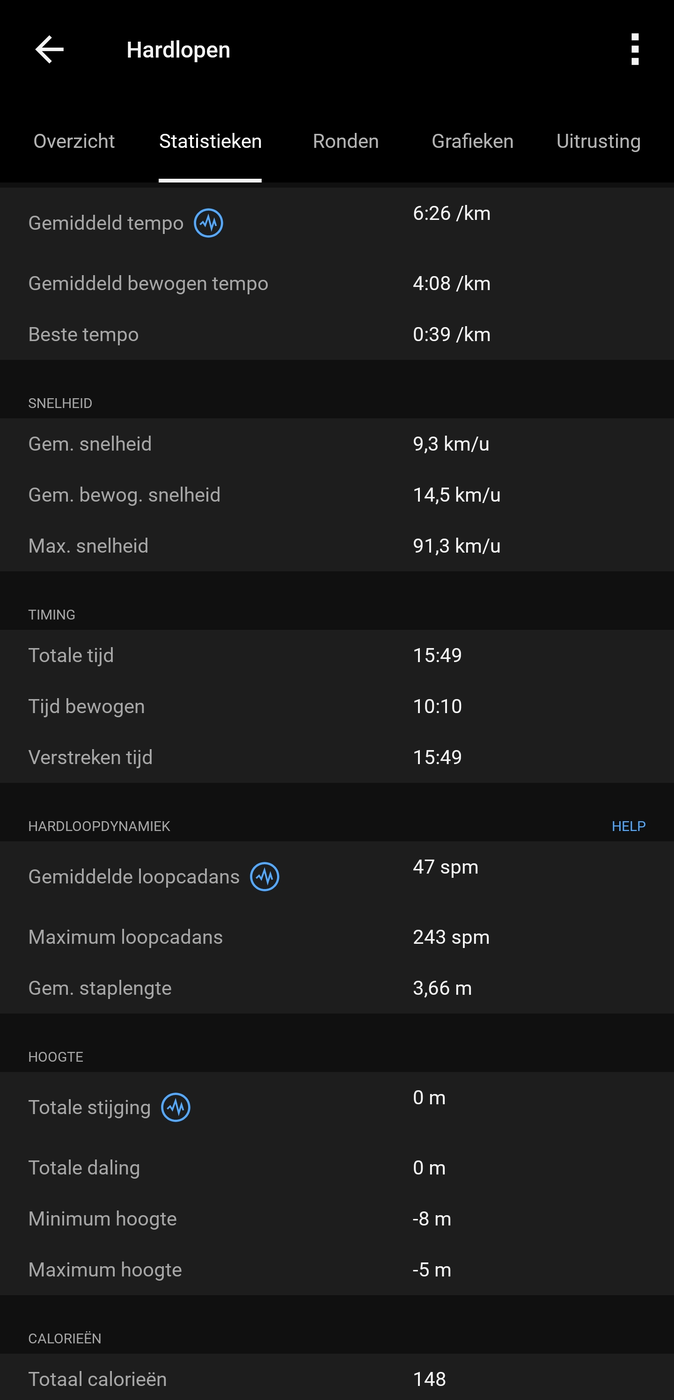Tap the back arrow icon

(49, 50)
